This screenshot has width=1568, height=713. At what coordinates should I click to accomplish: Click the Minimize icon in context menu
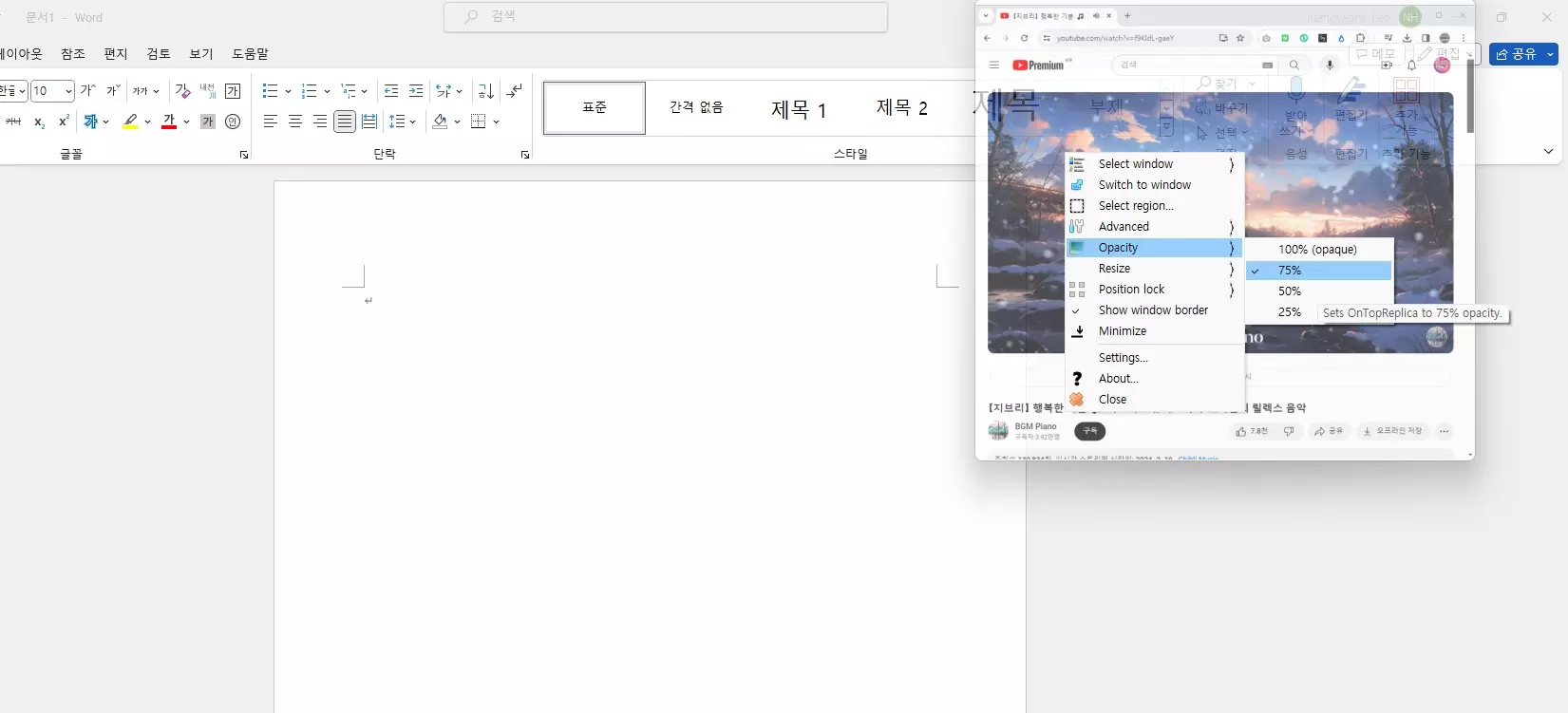pyautogui.click(x=1078, y=331)
